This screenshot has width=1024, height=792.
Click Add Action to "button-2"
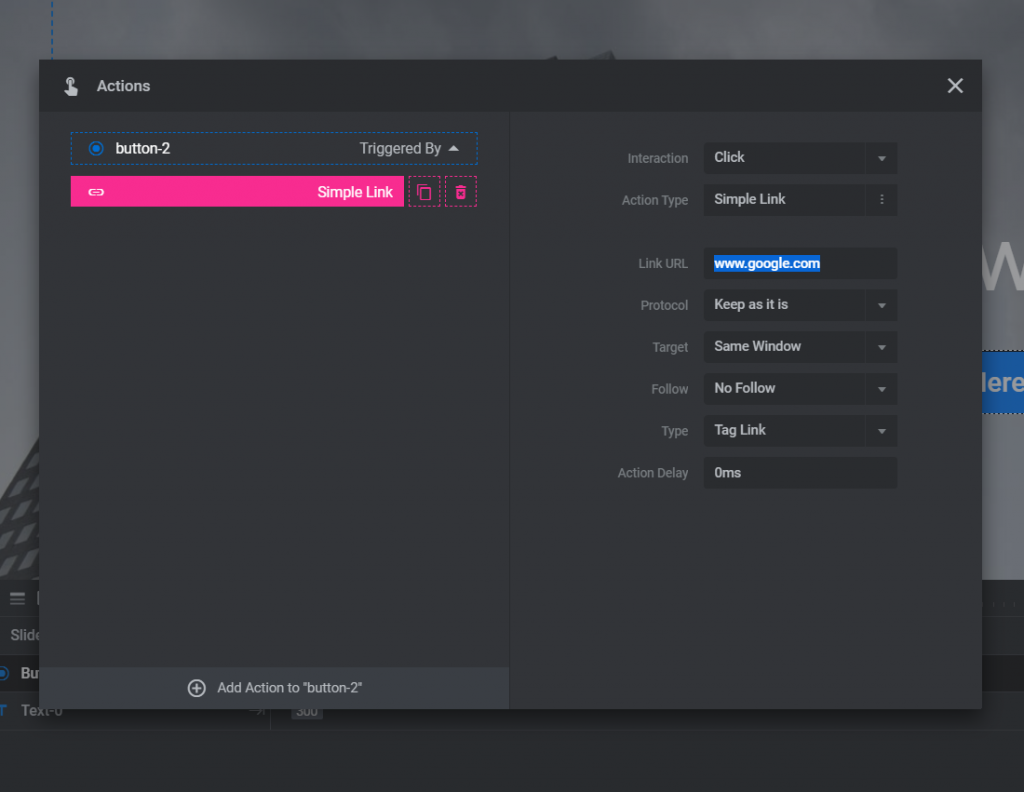point(289,688)
